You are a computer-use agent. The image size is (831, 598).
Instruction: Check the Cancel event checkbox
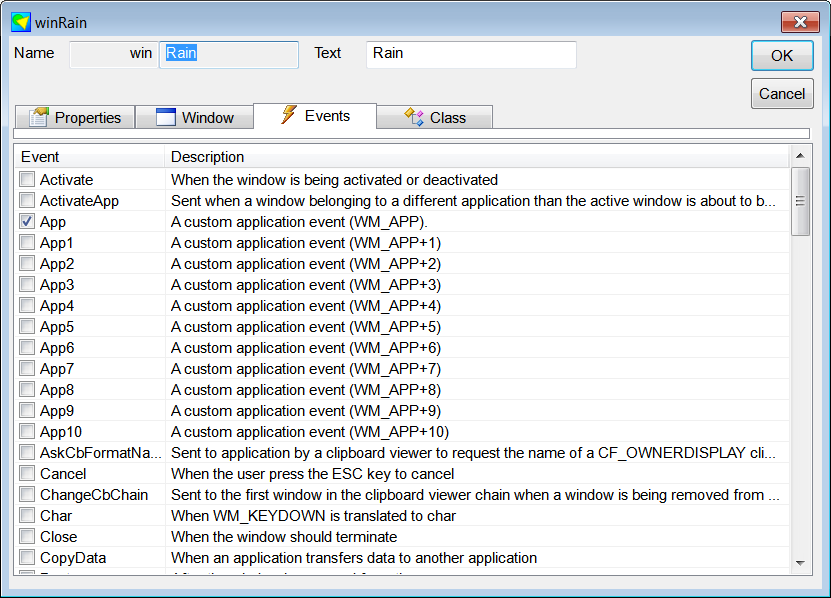point(27,473)
